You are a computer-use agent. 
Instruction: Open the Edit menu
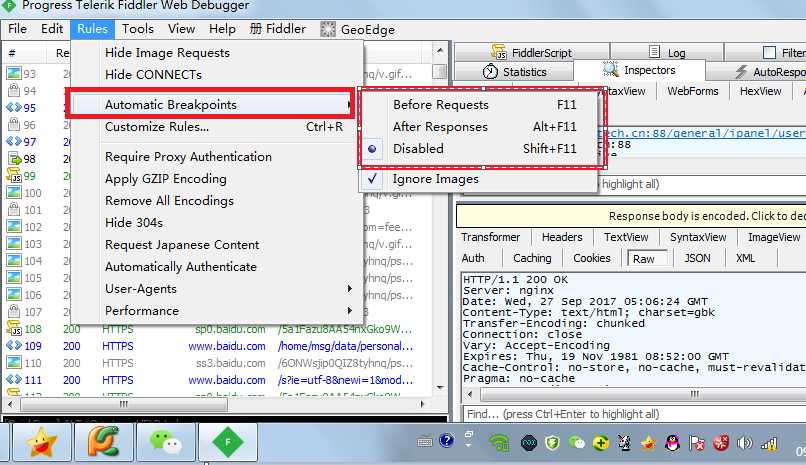tap(52, 29)
